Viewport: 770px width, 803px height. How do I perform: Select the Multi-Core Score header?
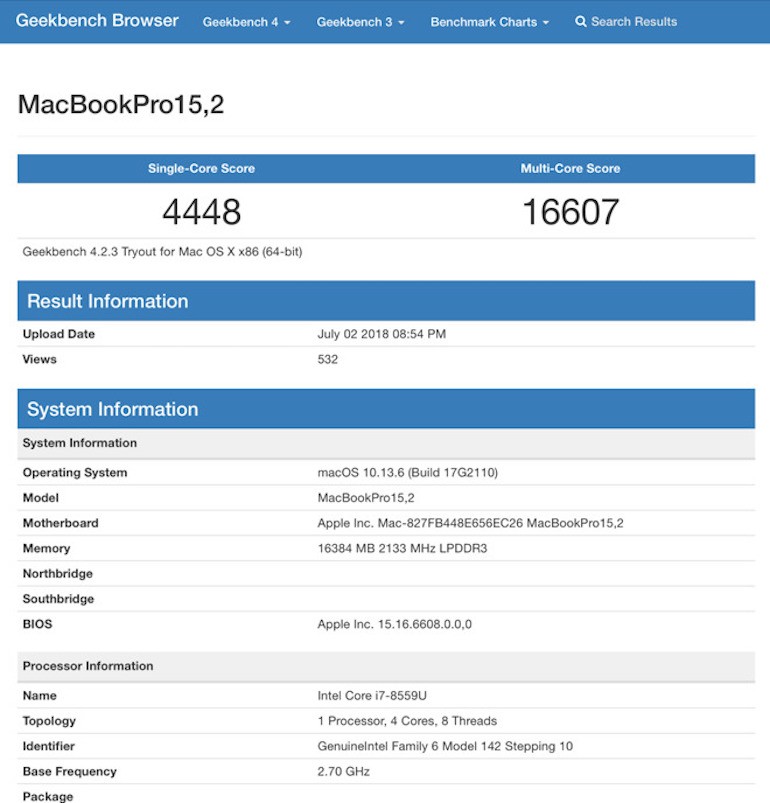[x=570, y=169]
